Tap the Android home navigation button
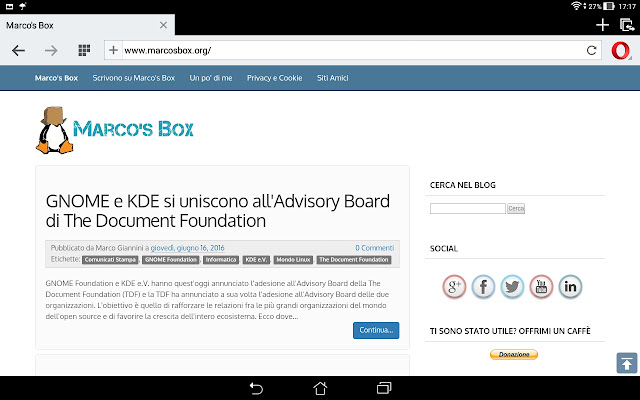 (x=320, y=388)
